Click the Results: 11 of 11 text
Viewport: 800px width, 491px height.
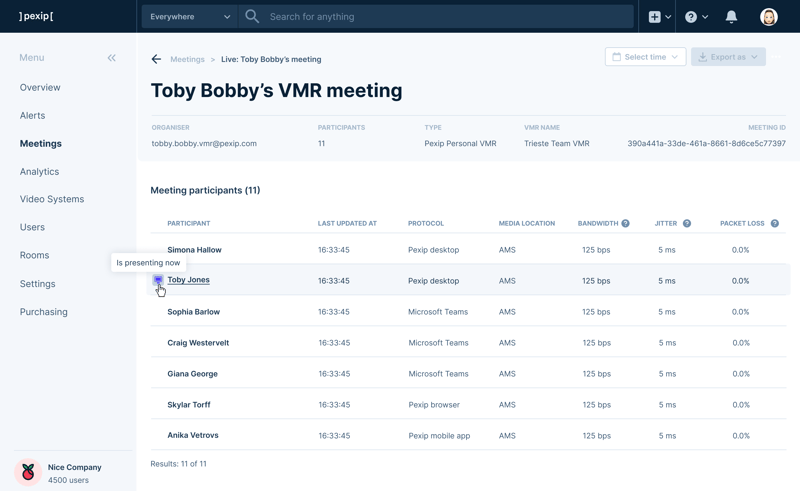(178, 463)
